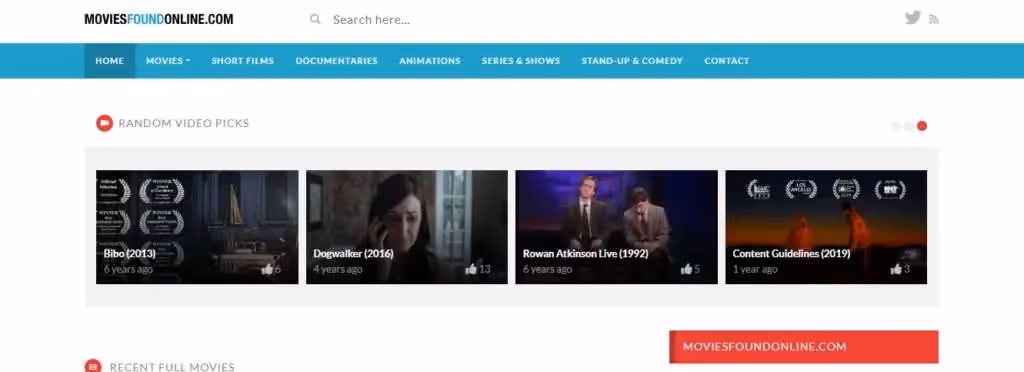The image size is (1024, 372).
Task: Click the search magnifier icon
Action: pyautogui.click(x=315, y=20)
